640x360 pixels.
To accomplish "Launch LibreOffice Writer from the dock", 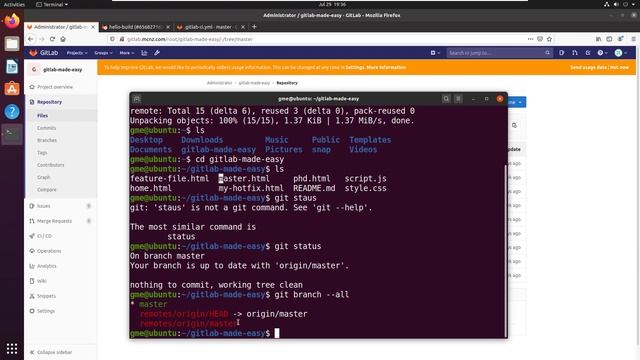I will click(12, 66).
